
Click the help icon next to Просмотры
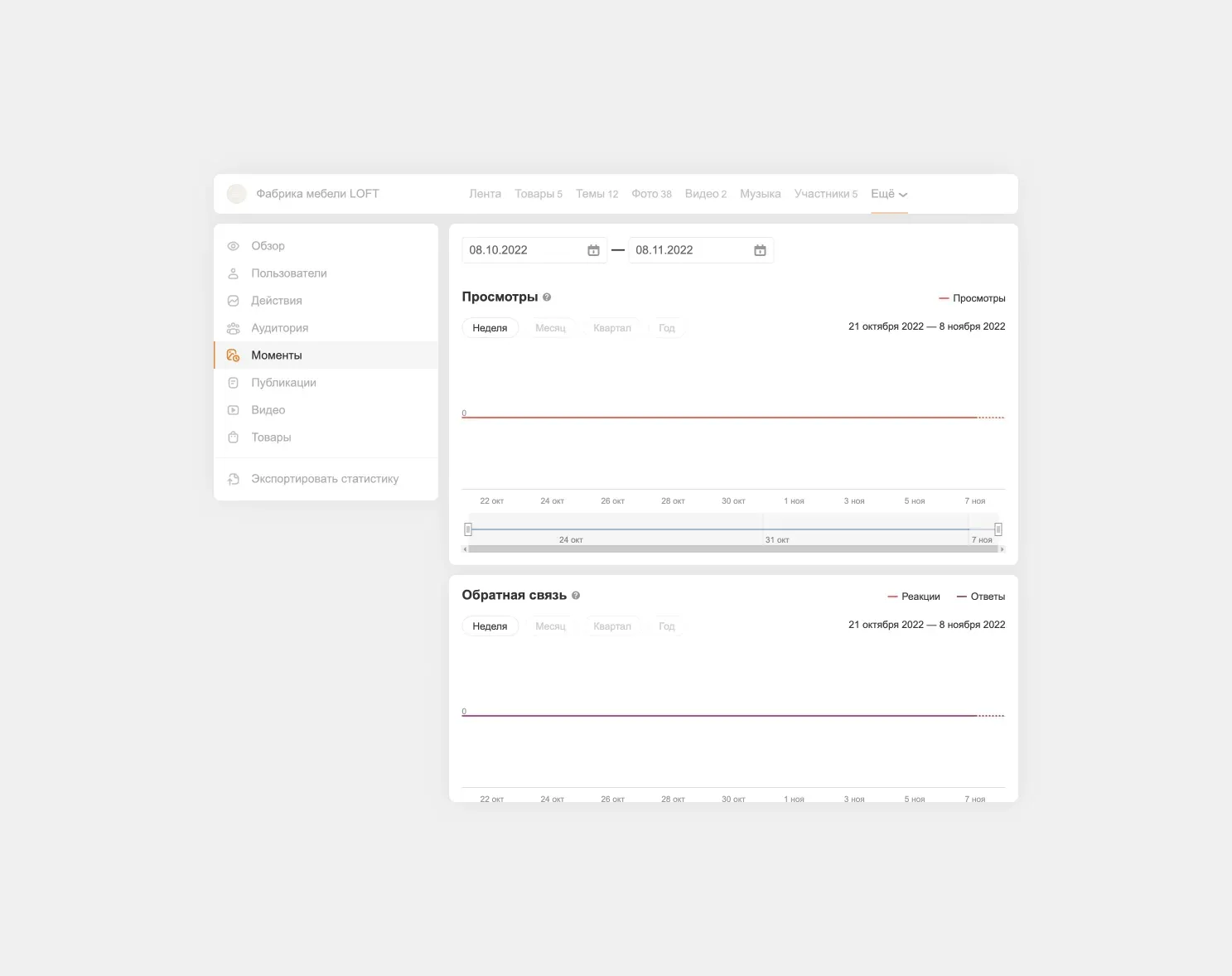point(547,297)
